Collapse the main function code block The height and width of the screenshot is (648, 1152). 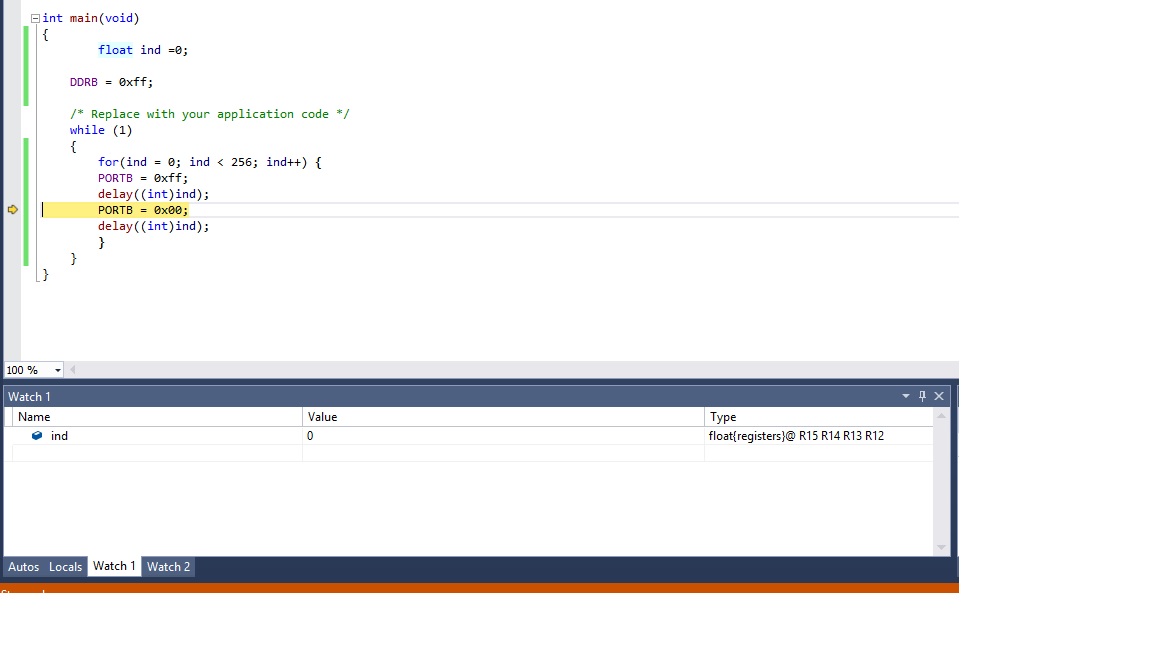[x=35, y=18]
